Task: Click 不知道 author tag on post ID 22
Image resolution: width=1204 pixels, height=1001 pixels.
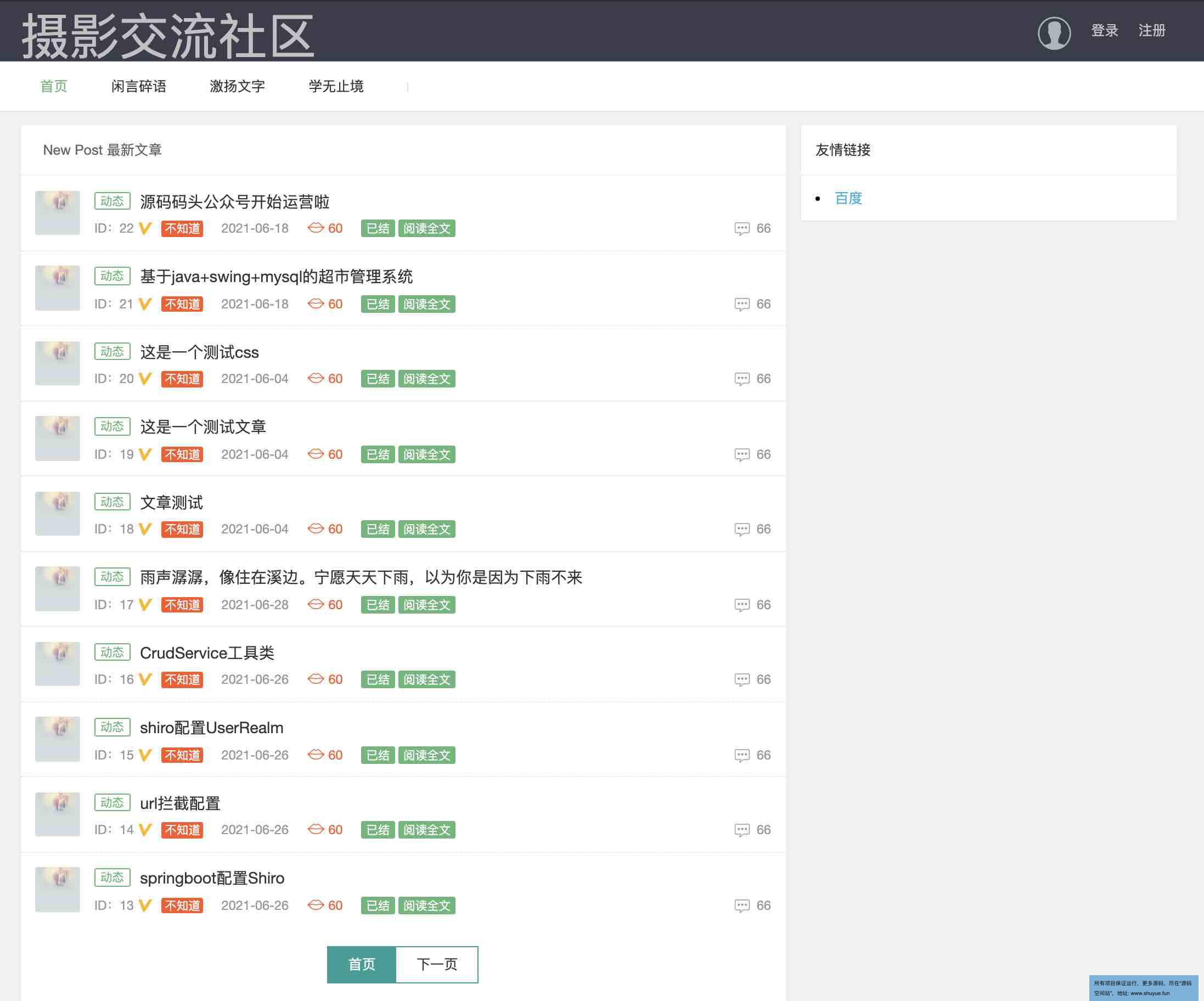Action: tap(182, 229)
